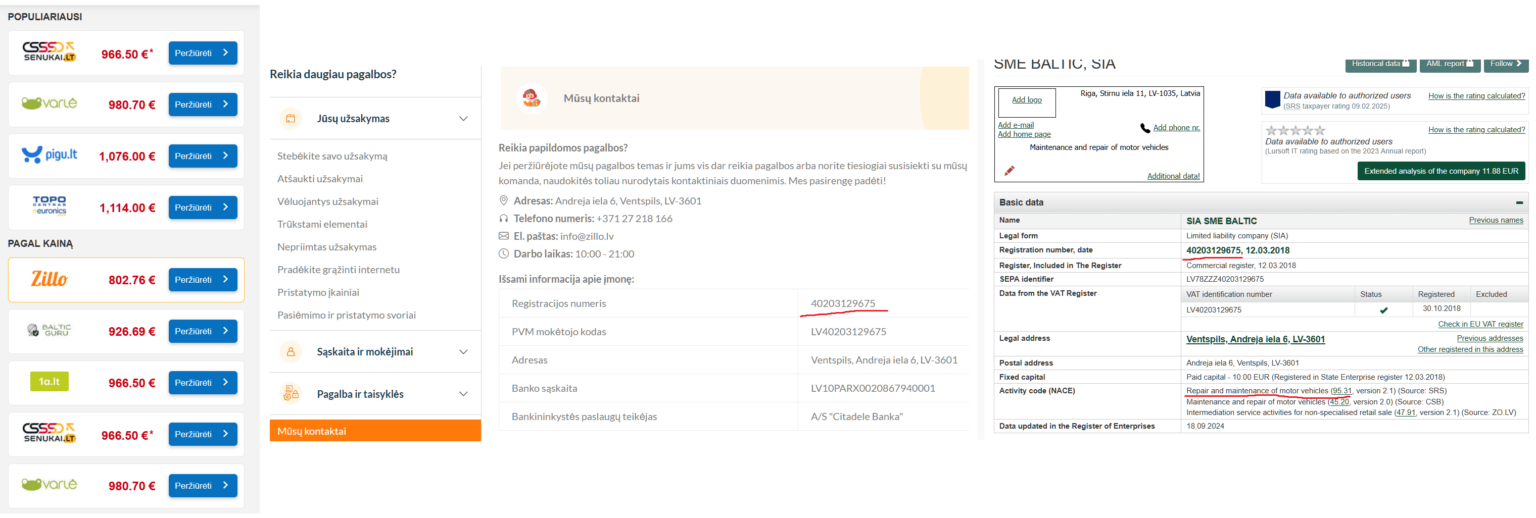Open Check in EU VAT register link
Viewport: 1536px width, 518px height.
pos(1481,324)
